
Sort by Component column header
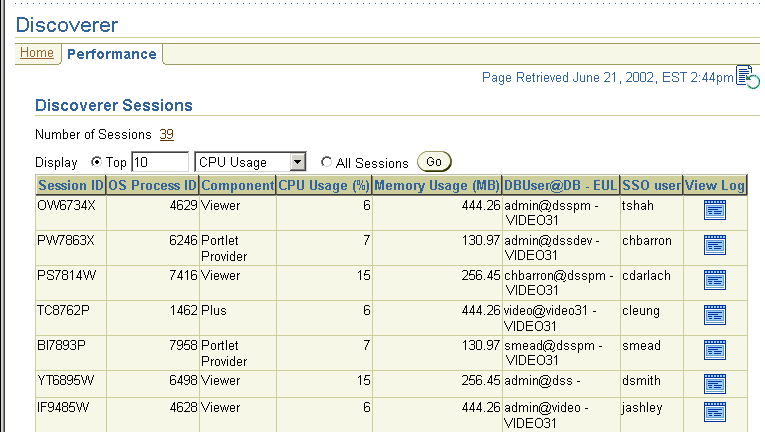click(238, 185)
